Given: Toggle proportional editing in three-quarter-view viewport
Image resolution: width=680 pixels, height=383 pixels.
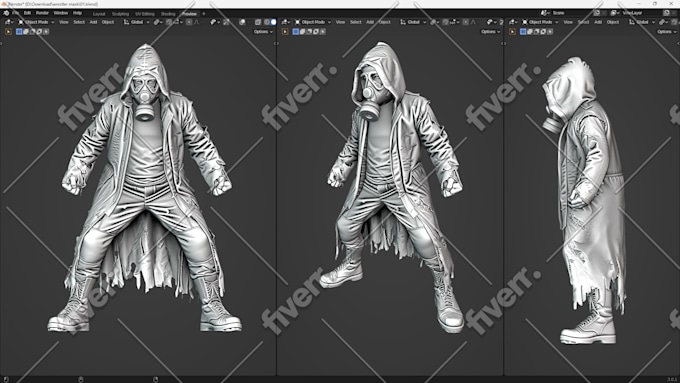Looking at the screenshot, I should tap(465, 22).
